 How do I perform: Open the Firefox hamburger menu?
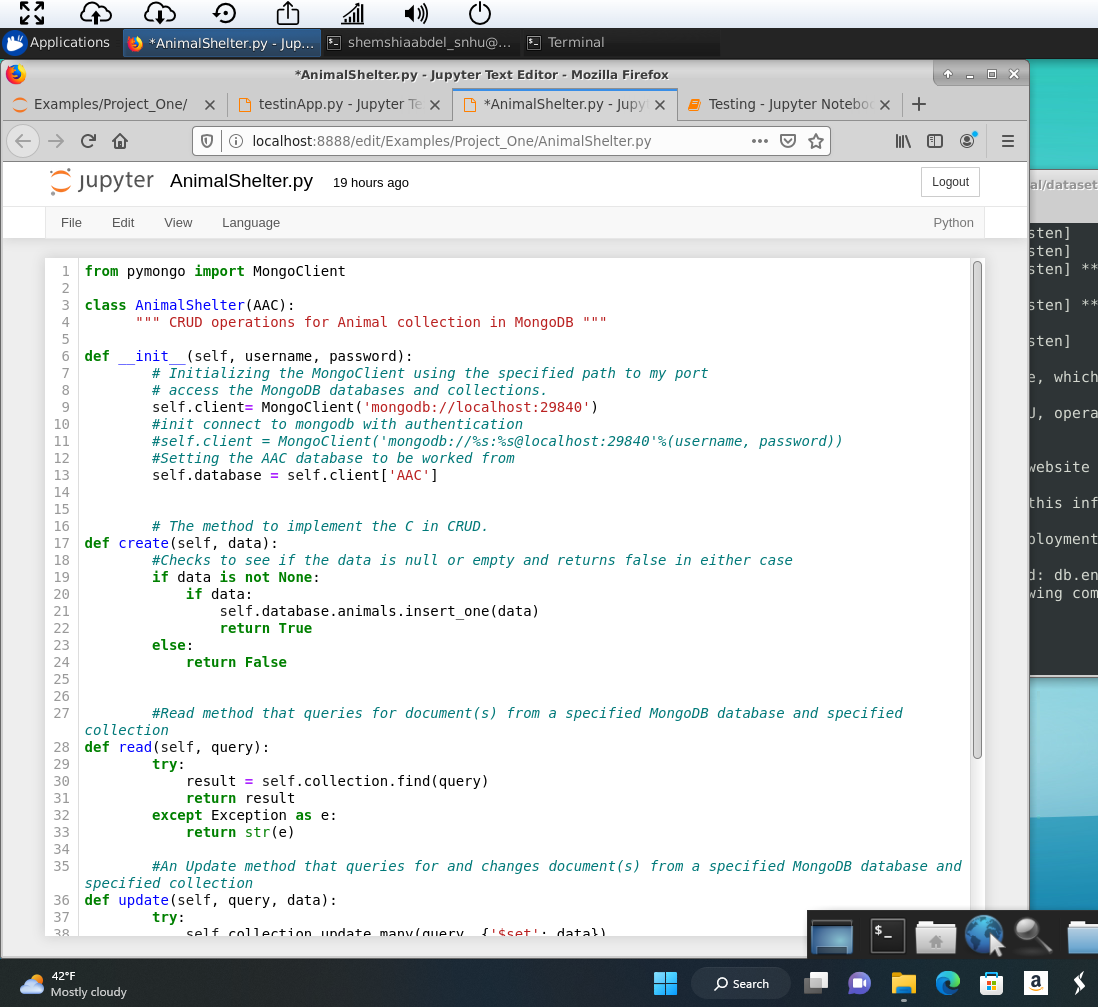click(1008, 141)
